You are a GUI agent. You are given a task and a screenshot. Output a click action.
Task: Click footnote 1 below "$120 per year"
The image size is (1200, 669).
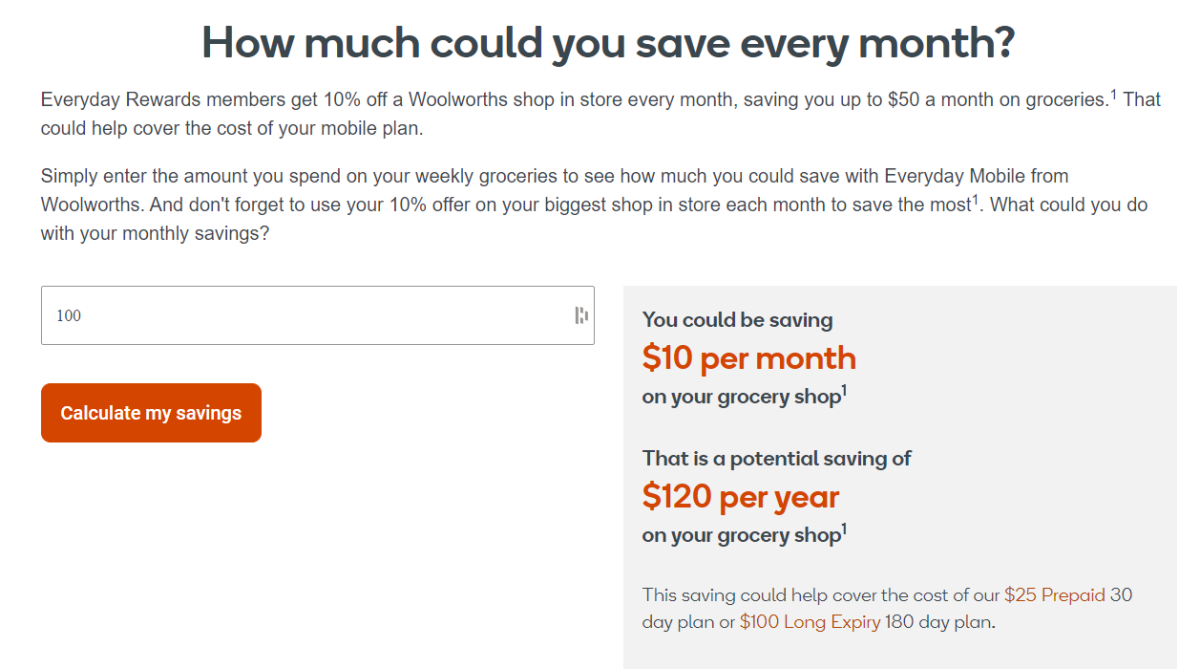(844, 529)
